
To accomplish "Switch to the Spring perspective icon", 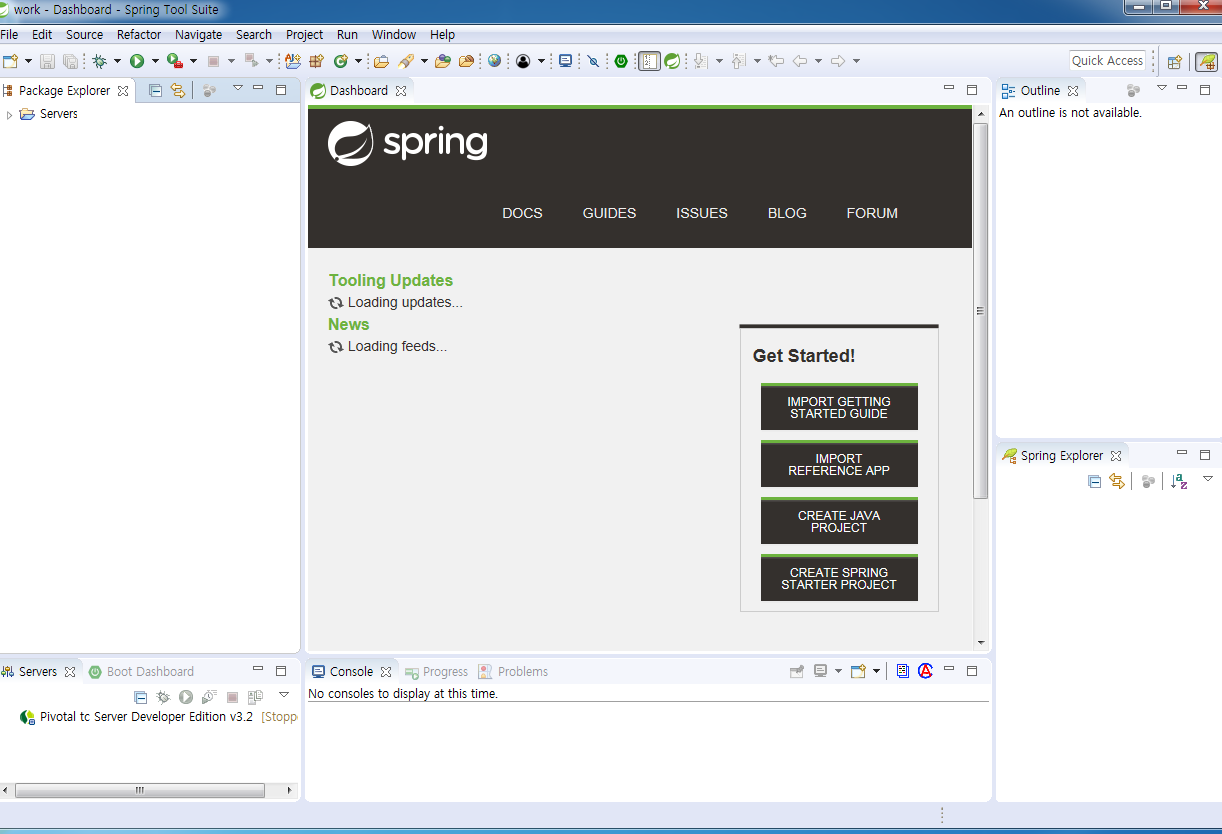I will click(x=1207, y=61).
